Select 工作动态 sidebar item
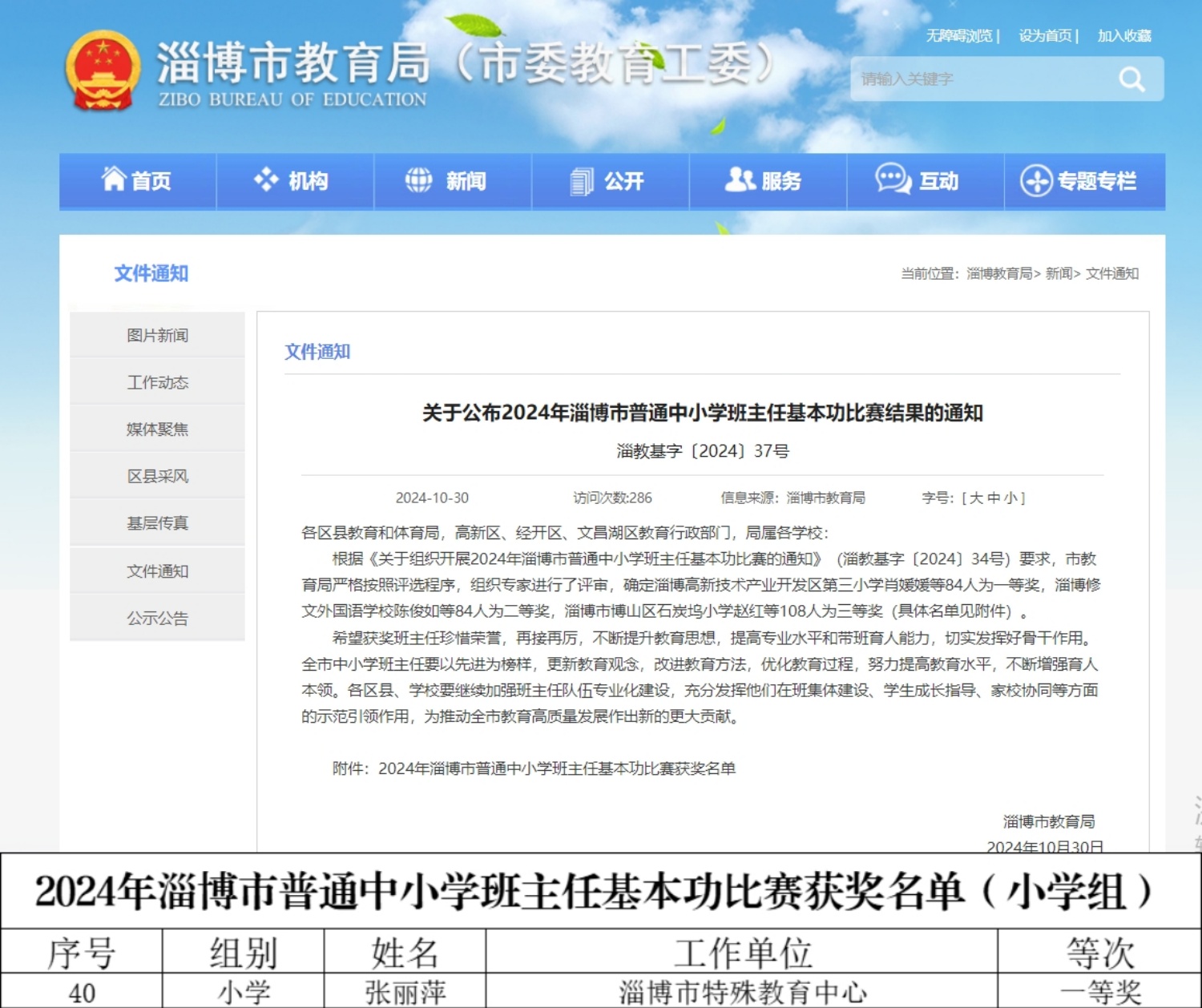 [x=157, y=383]
